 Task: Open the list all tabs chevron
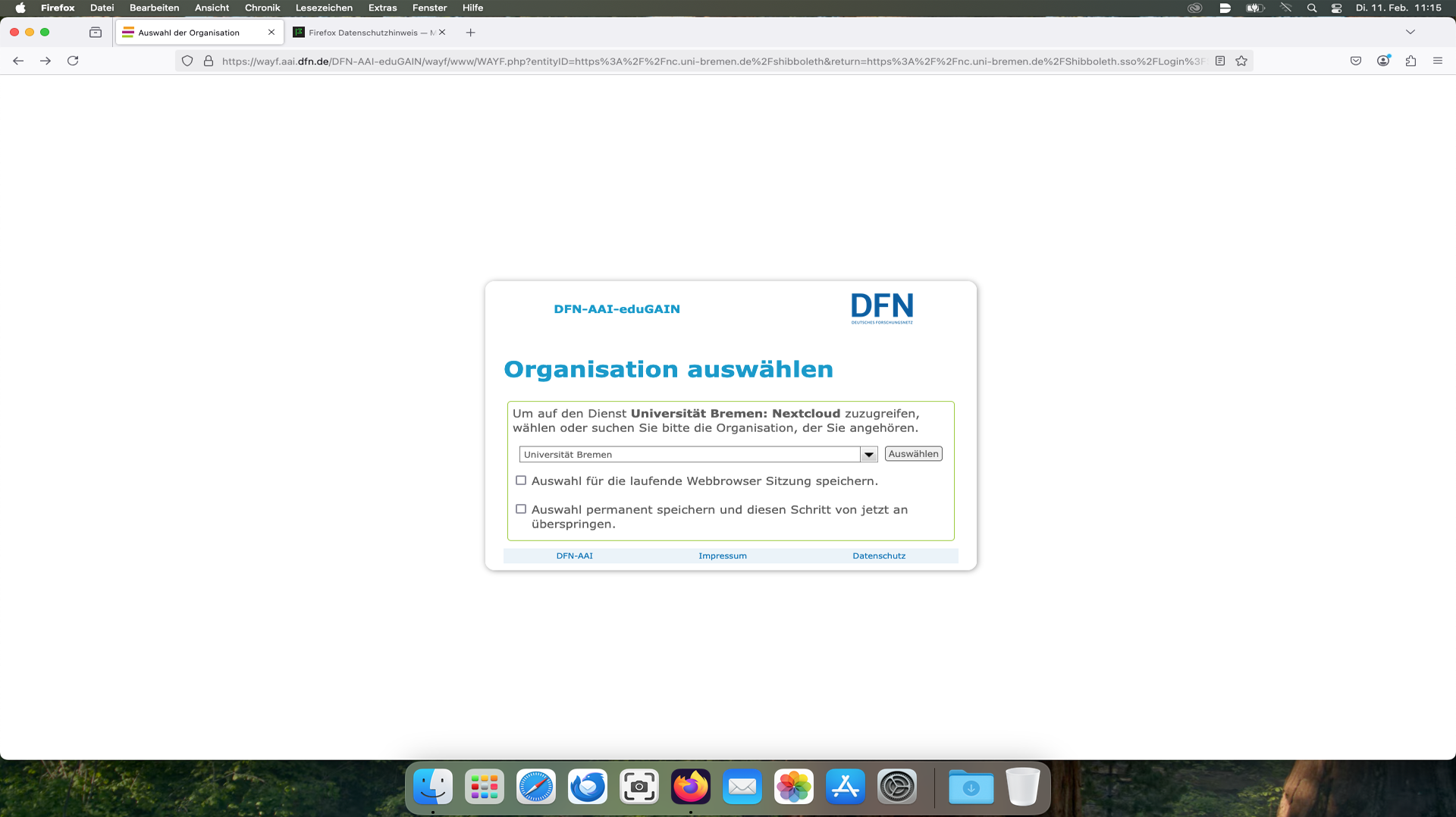(1410, 32)
